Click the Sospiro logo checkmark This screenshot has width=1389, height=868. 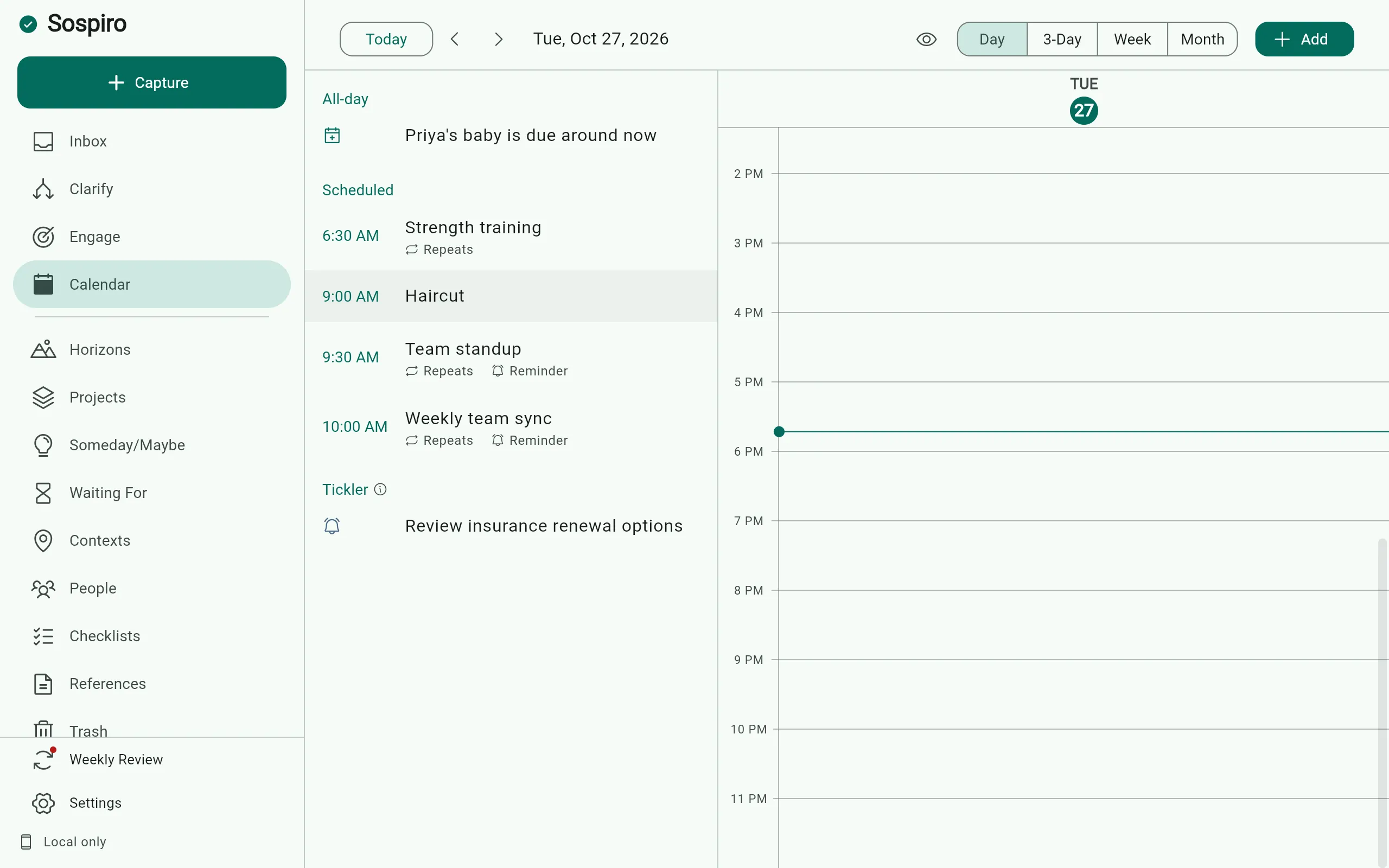click(x=28, y=24)
